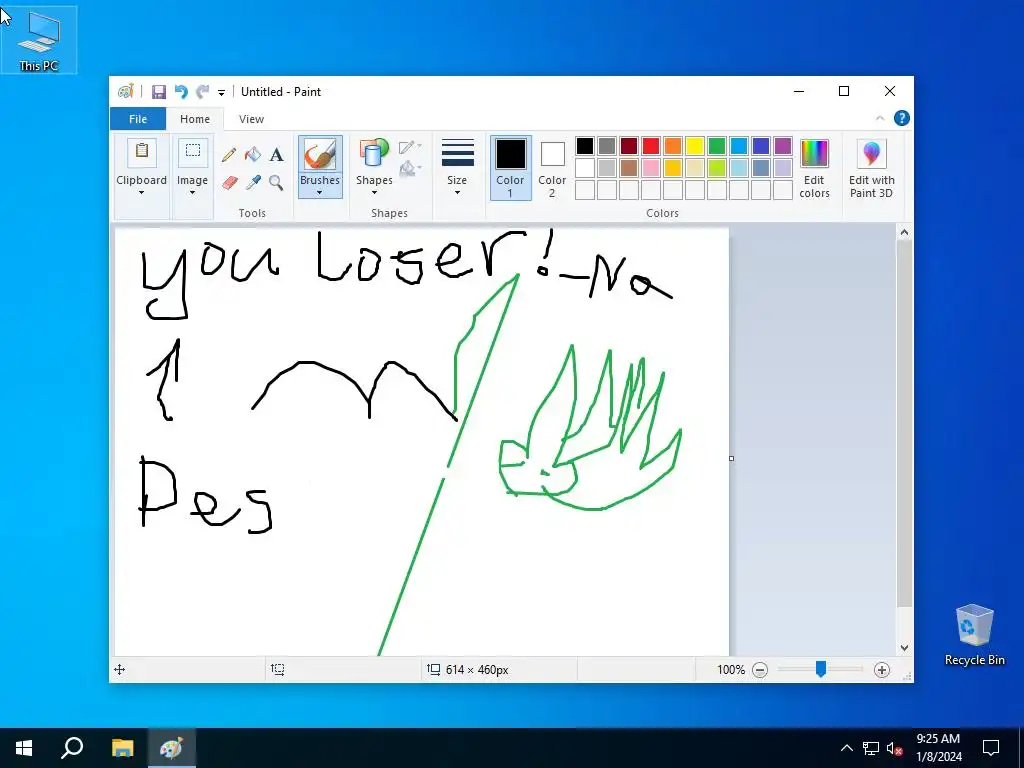Click the Size line thickness icon
This screenshot has height=768, width=1024.
[458, 153]
